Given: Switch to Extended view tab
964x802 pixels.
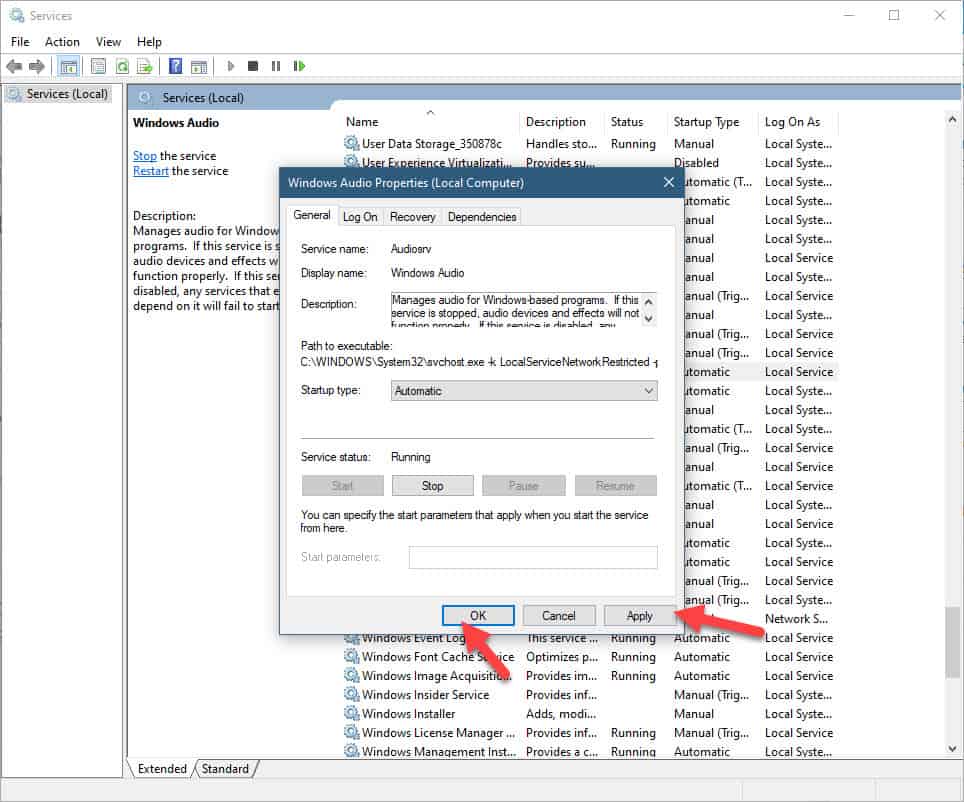Looking at the screenshot, I should click(162, 769).
